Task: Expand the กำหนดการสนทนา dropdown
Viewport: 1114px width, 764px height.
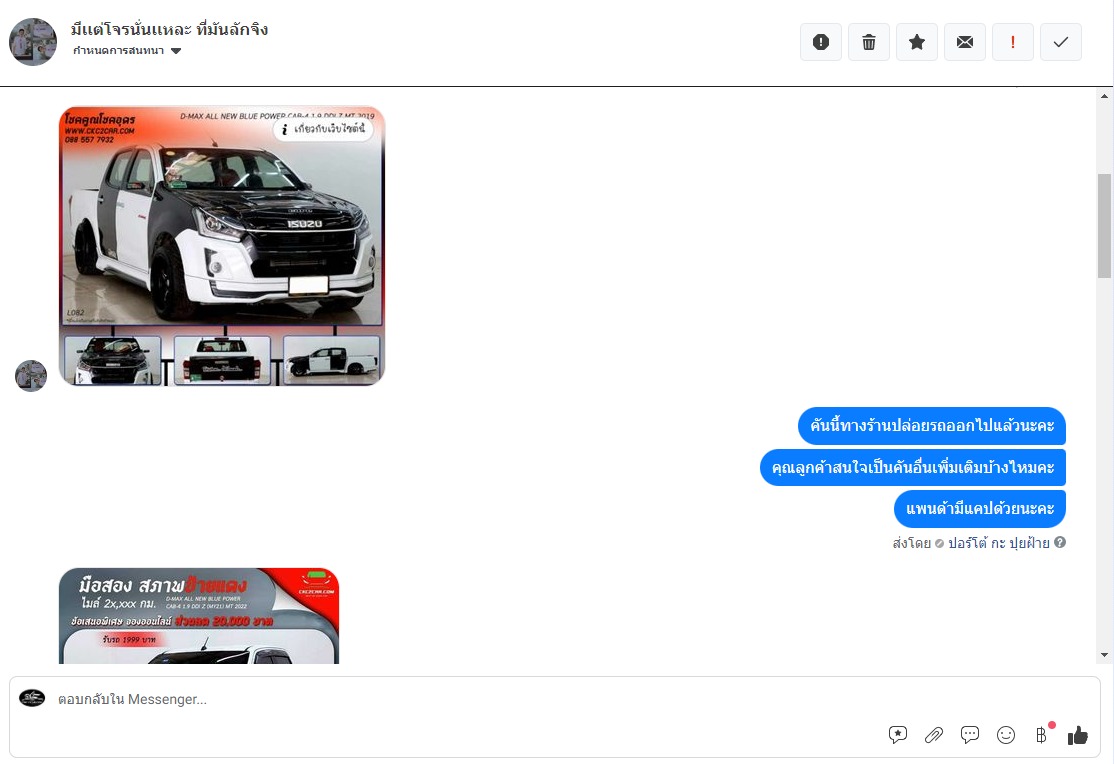Action: (x=127, y=50)
